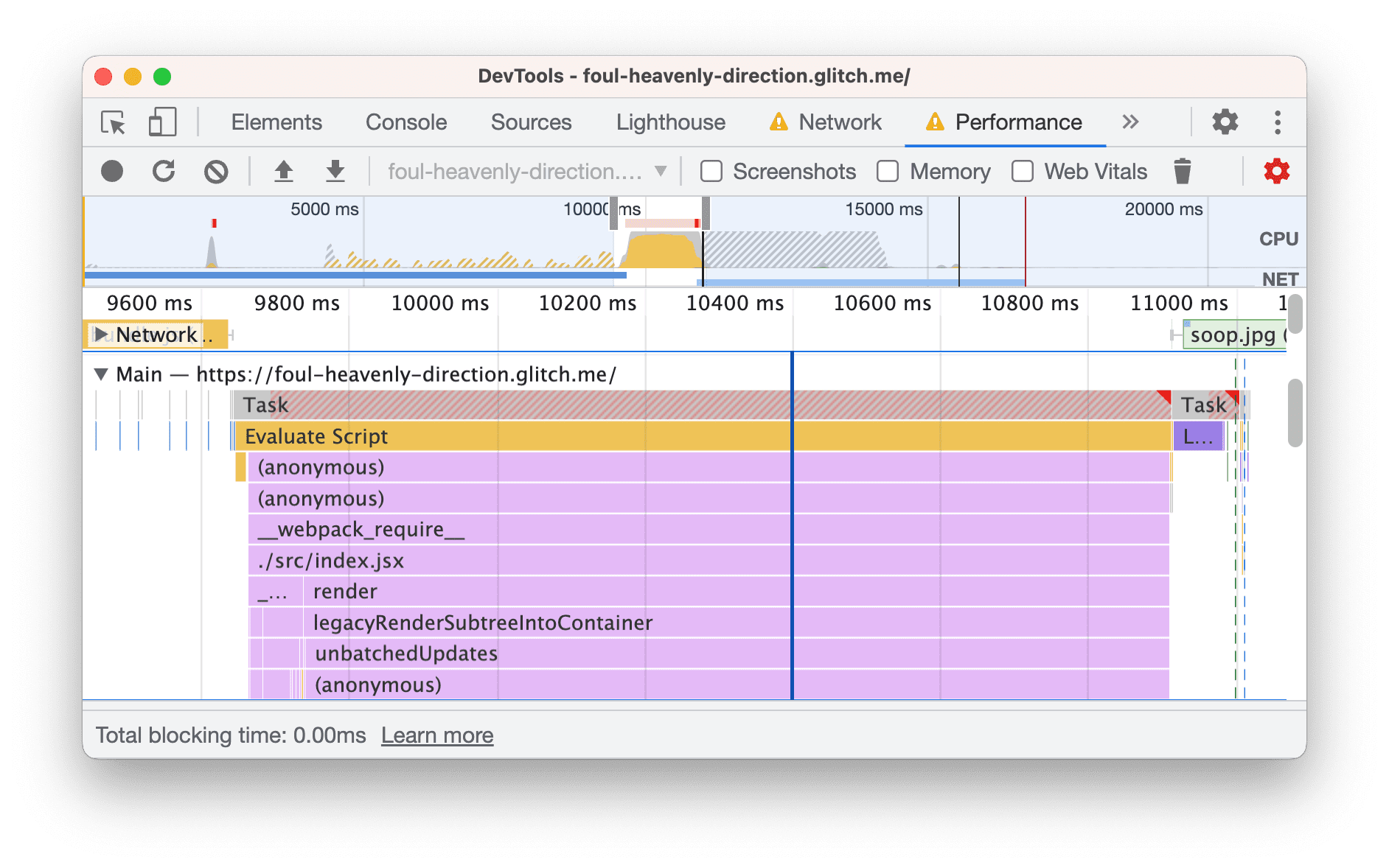Select the purple L... layout block

pos(1198,436)
